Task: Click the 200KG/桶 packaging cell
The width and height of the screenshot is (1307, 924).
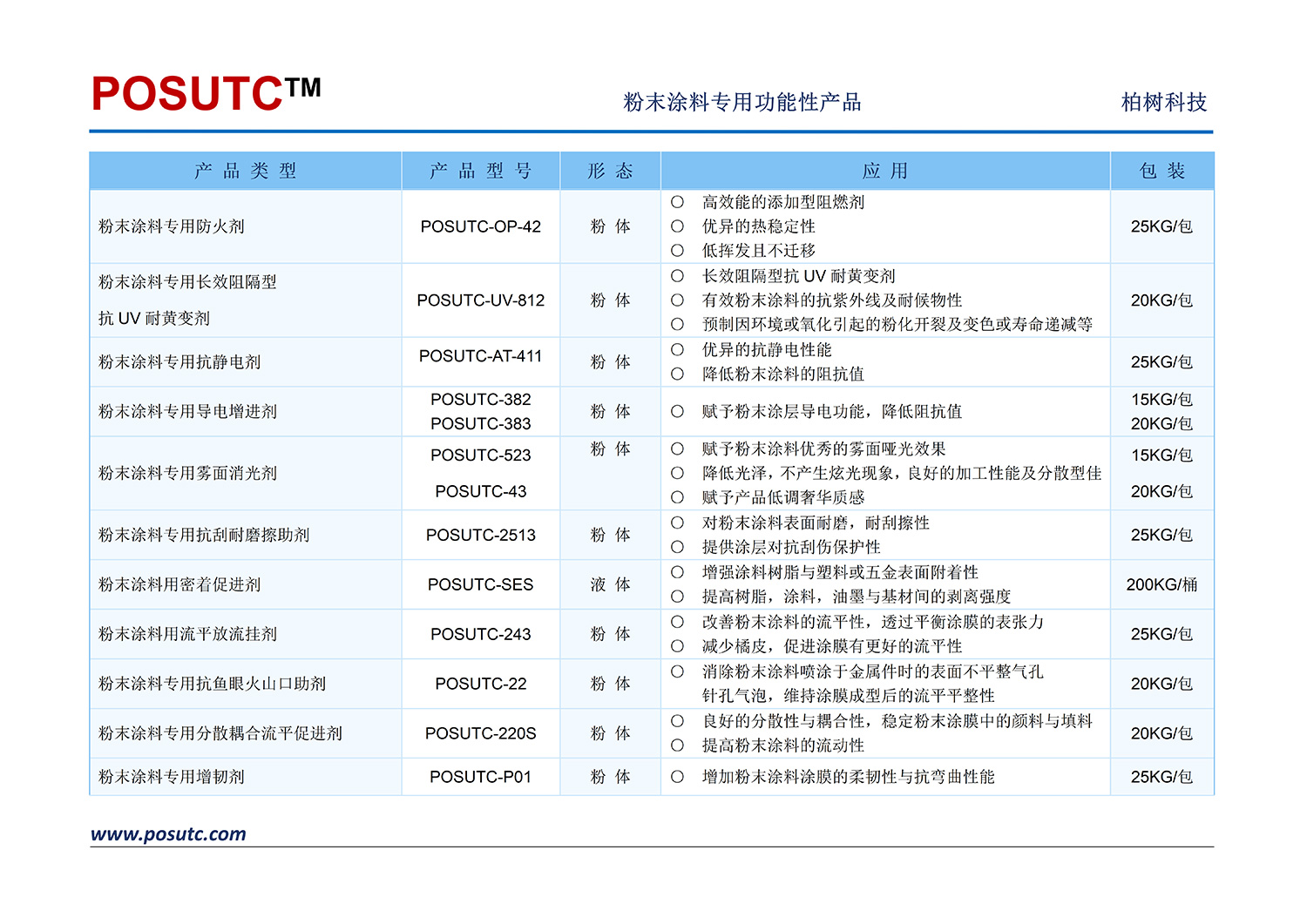Action: [1162, 584]
